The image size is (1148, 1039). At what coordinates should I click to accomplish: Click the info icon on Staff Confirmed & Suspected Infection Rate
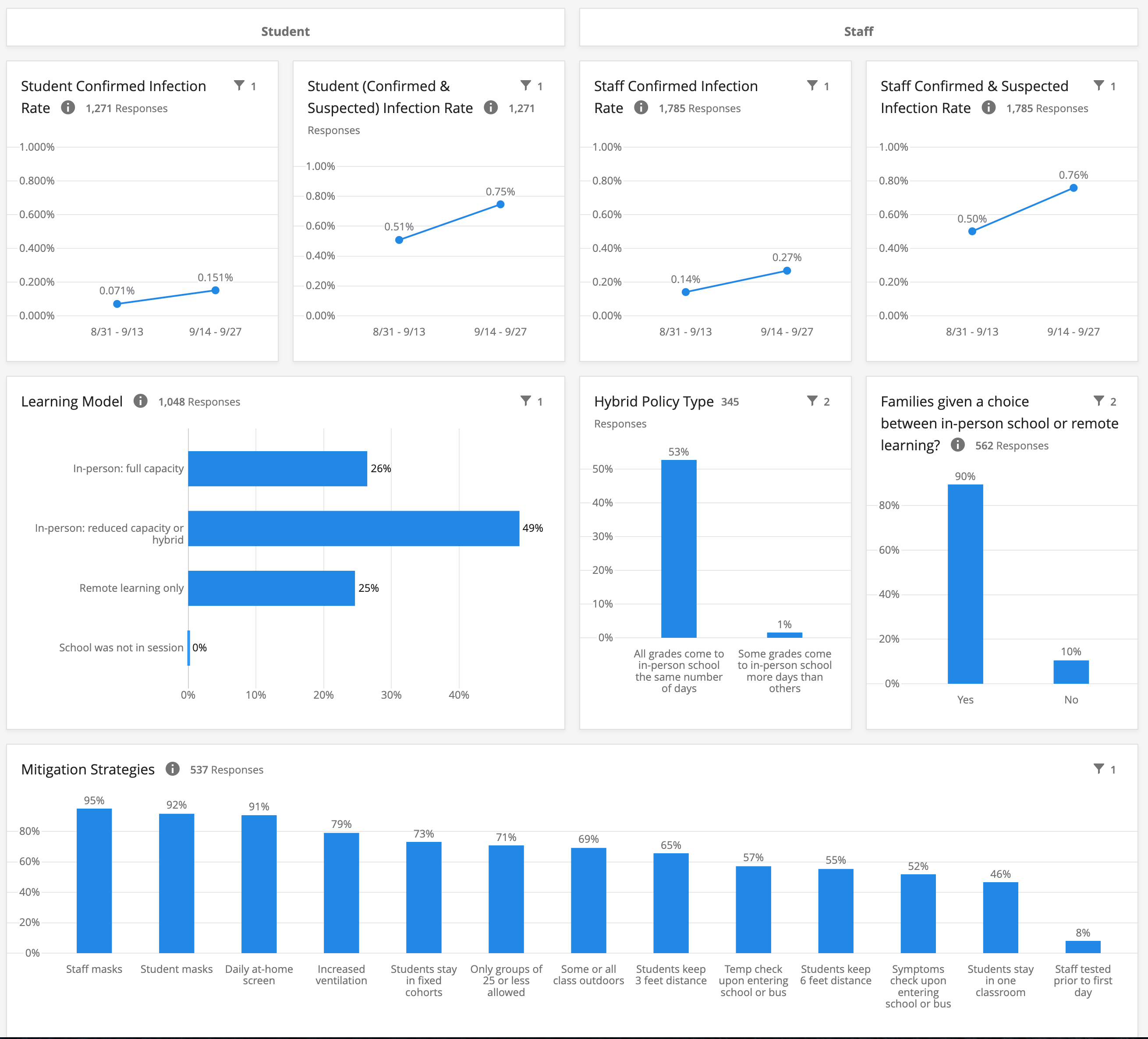[989, 108]
